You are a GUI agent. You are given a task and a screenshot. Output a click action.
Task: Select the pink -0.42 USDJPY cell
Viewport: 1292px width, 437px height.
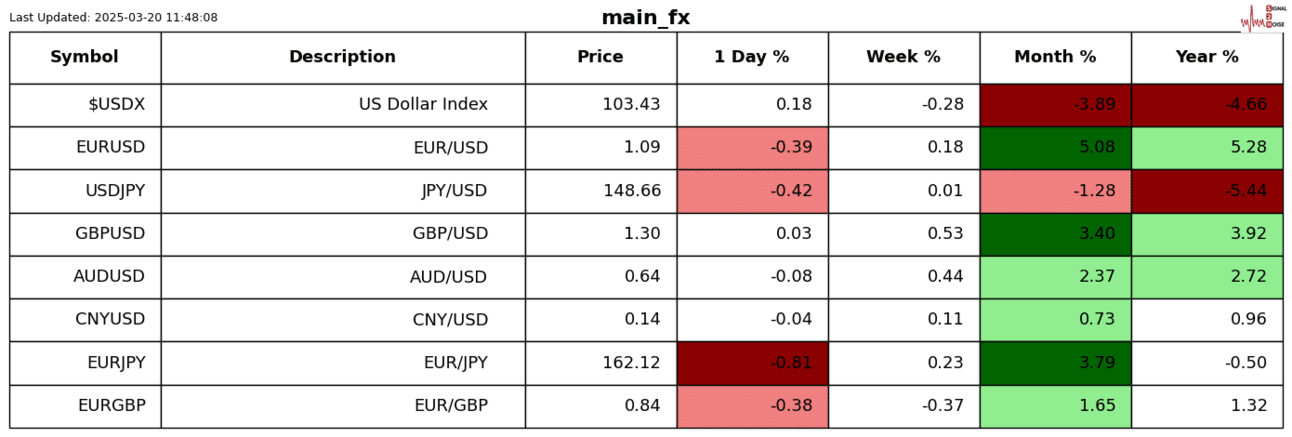coord(752,191)
